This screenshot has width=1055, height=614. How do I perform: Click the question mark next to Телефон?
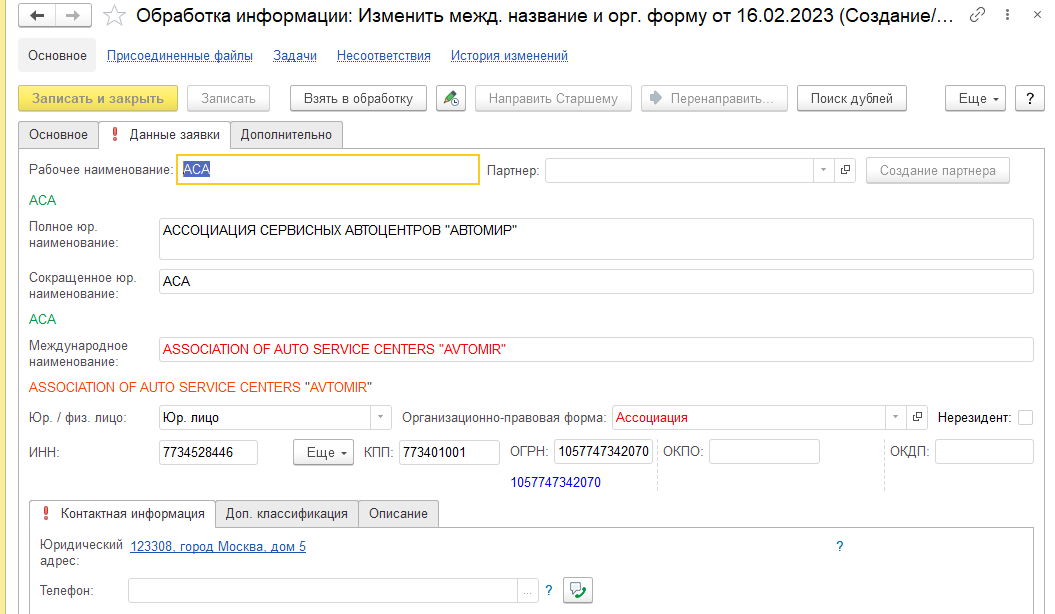[549, 590]
